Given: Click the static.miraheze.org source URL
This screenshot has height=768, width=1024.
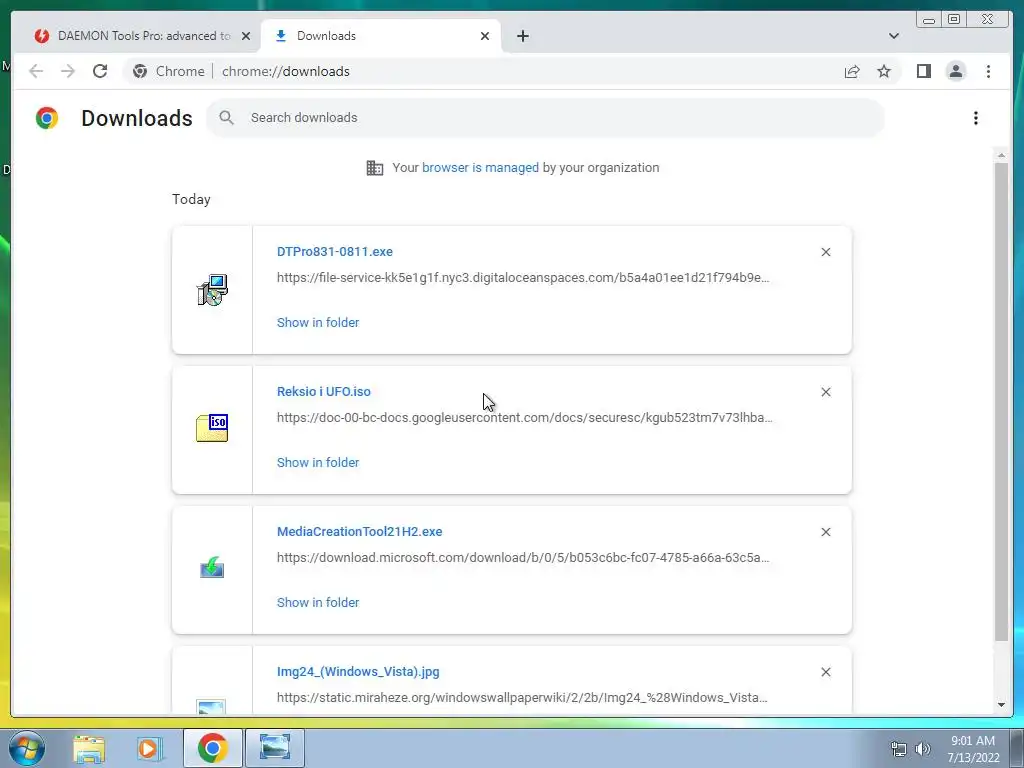Looking at the screenshot, I should click(x=522, y=697).
